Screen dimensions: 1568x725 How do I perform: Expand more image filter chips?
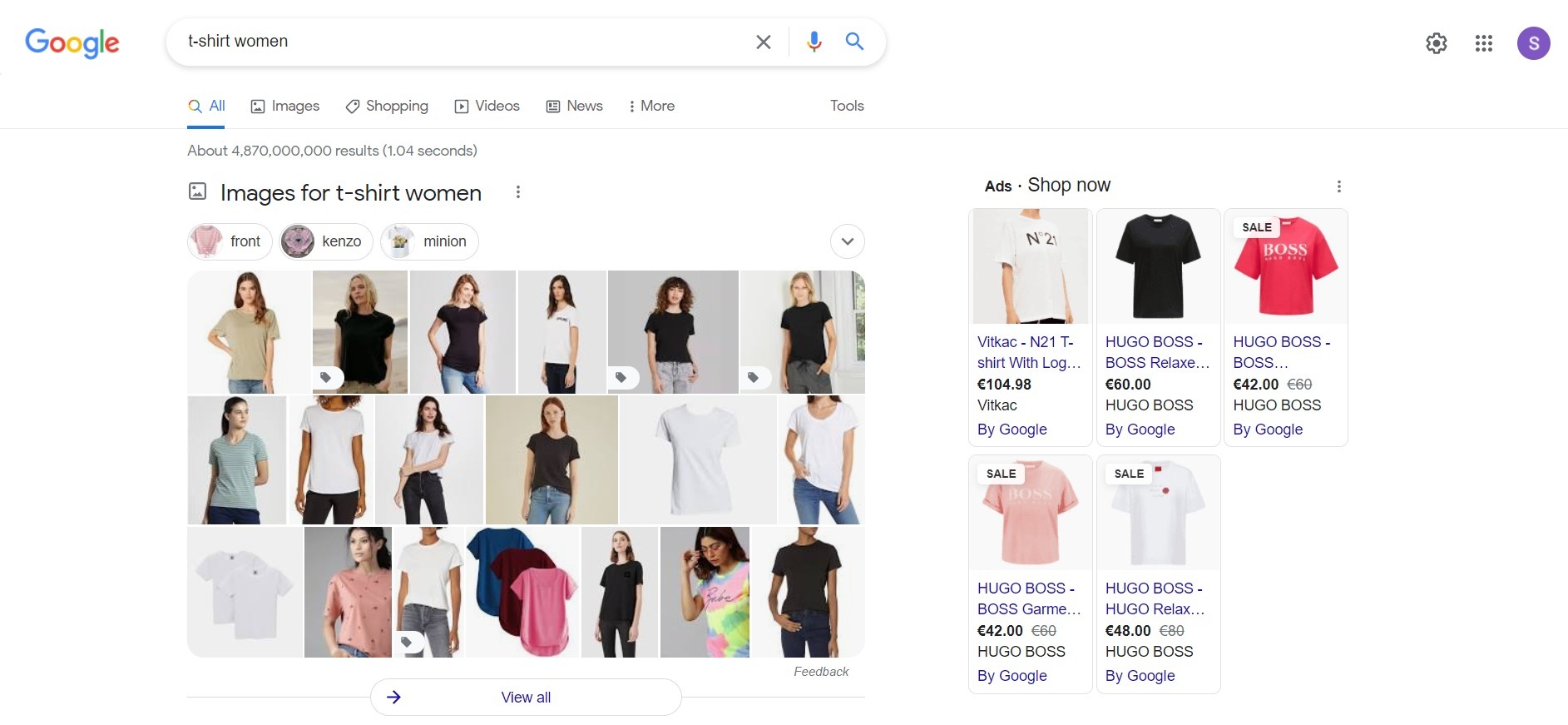pyautogui.click(x=848, y=241)
